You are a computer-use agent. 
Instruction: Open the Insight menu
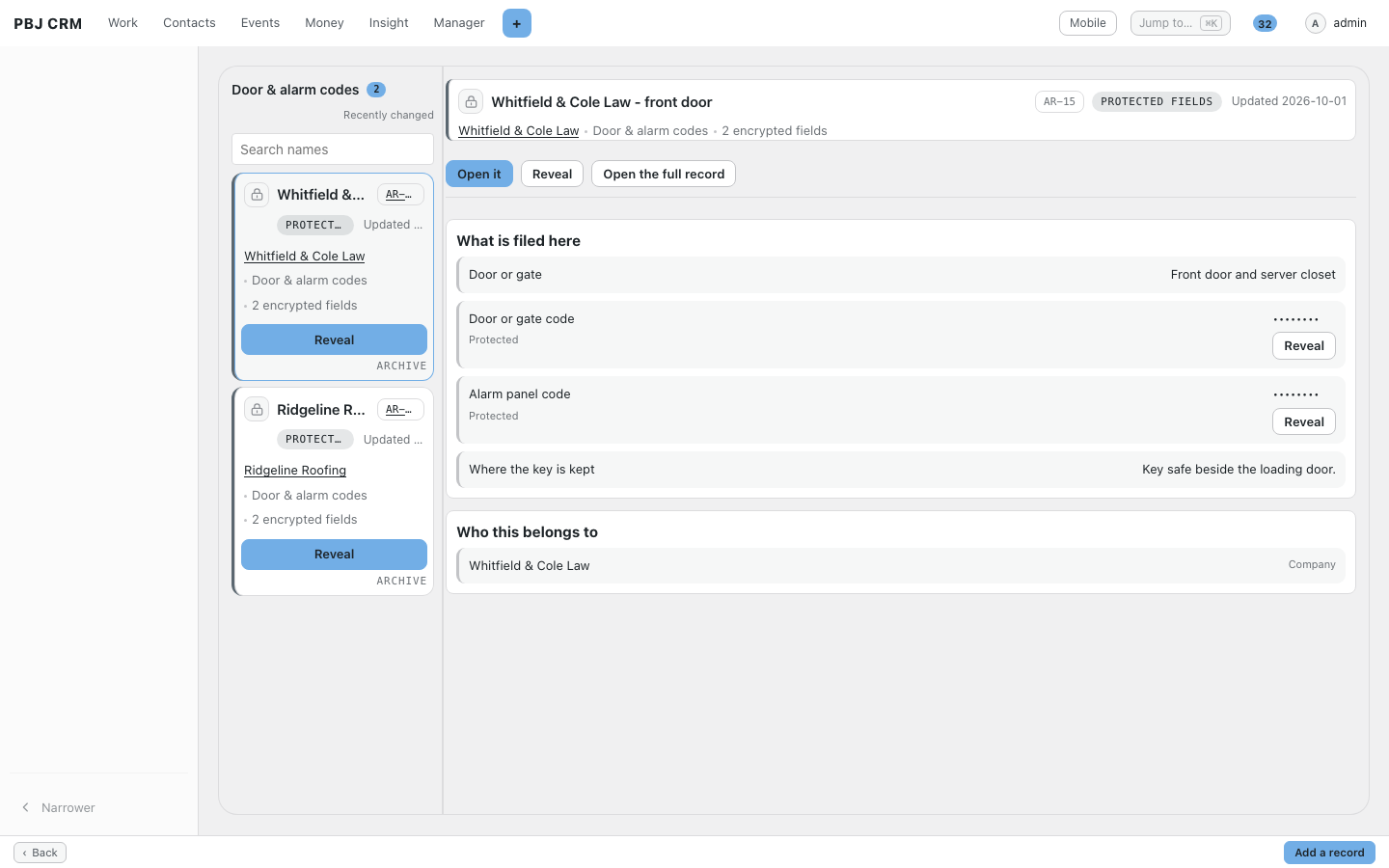click(x=389, y=23)
